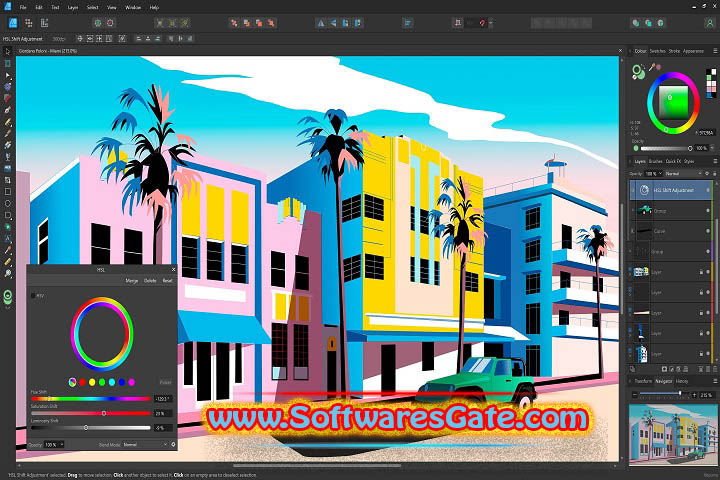
Task: Click the hex colour value field
Action: (707, 133)
